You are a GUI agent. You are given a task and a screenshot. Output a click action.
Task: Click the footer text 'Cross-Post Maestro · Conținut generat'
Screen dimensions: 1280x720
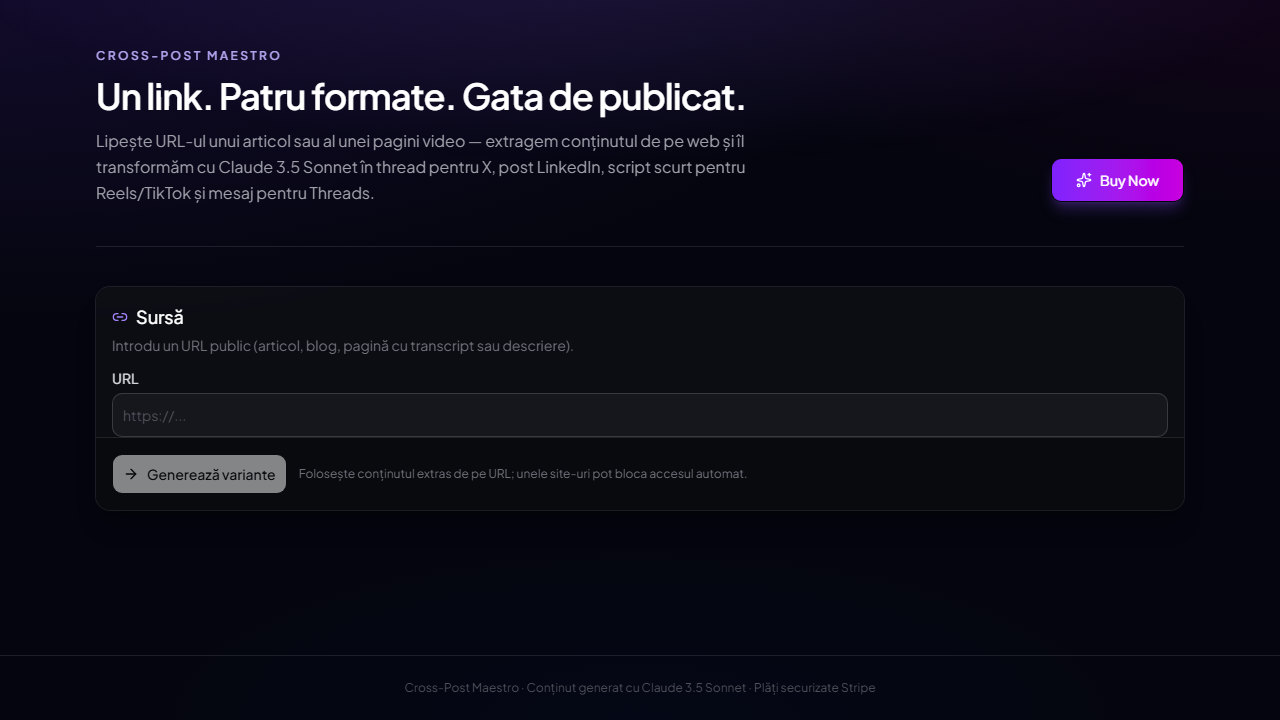(x=640, y=688)
